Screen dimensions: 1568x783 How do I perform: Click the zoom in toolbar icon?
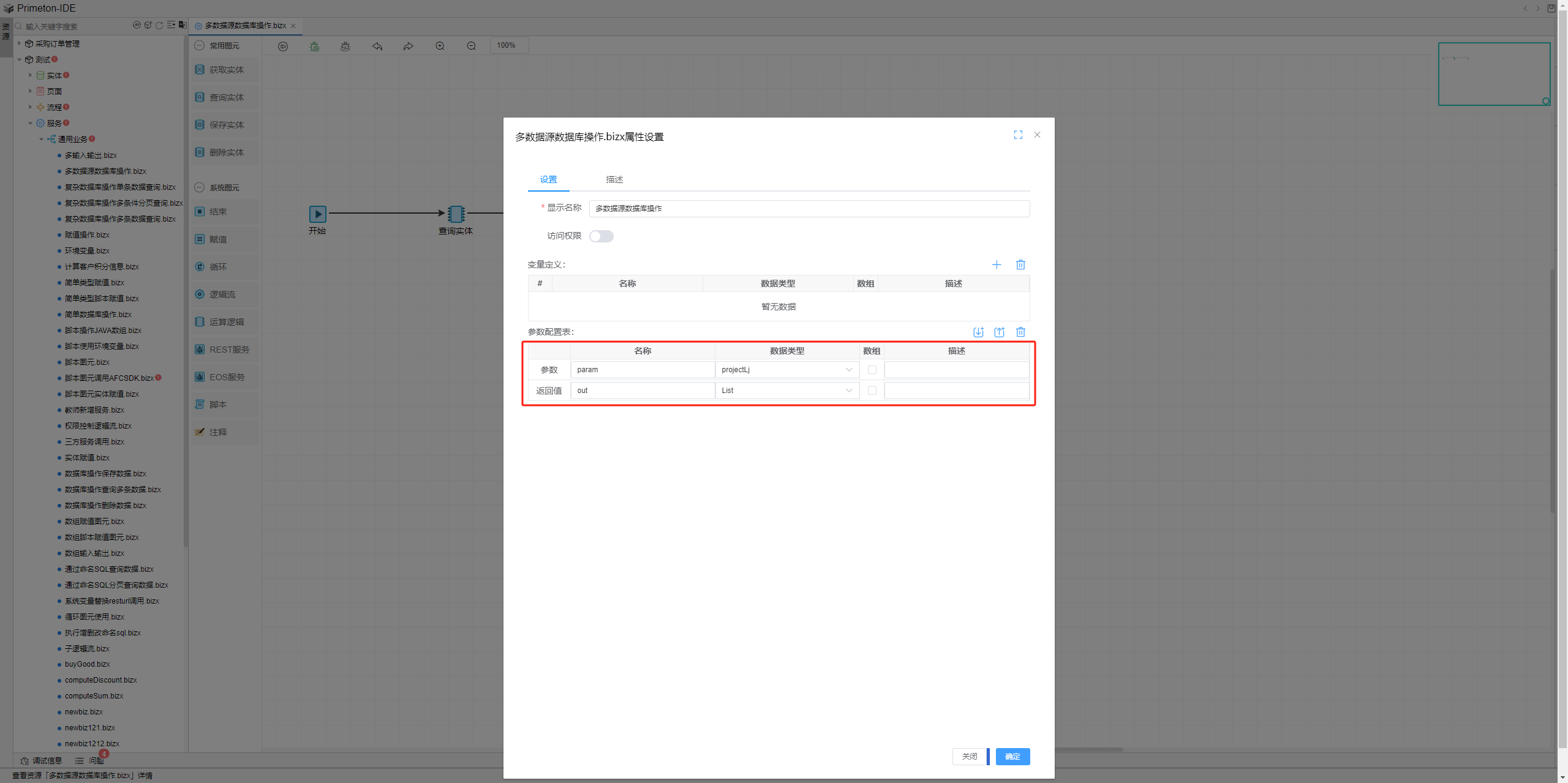(x=440, y=46)
